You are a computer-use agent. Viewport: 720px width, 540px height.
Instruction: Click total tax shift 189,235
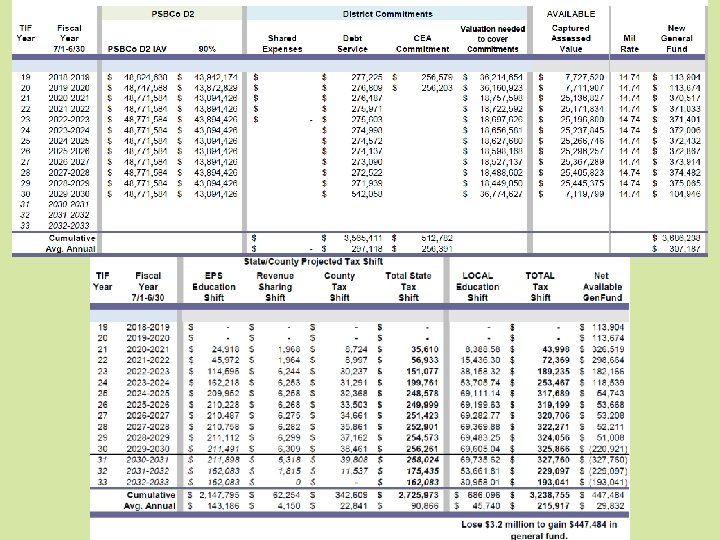point(553,371)
